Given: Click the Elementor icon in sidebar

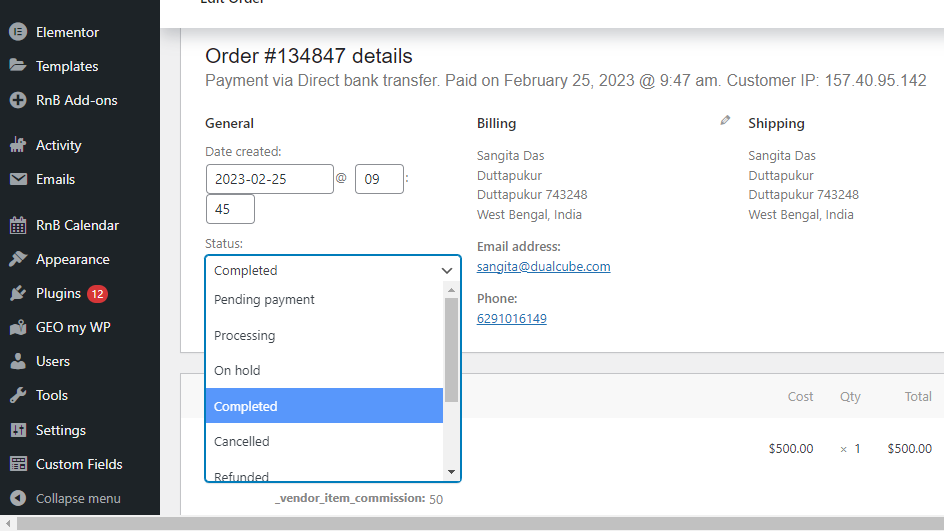Looking at the screenshot, I should (17, 32).
